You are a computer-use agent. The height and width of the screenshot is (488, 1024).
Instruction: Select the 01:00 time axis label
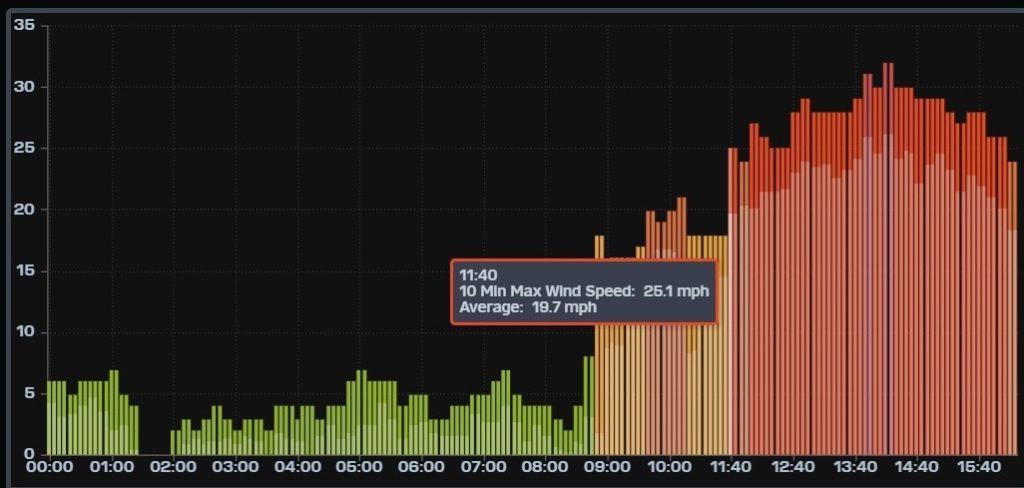click(111, 467)
